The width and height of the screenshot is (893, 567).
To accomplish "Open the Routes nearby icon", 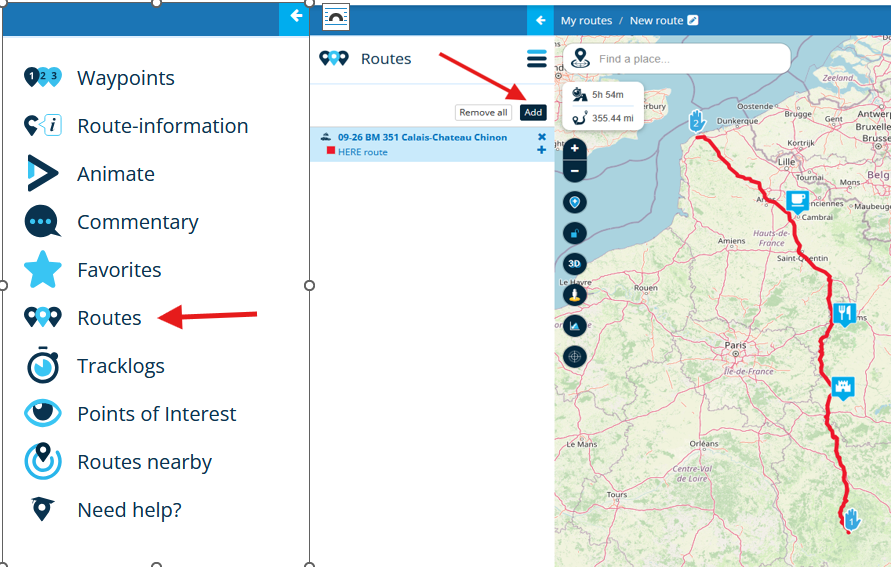I will [43, 461].
